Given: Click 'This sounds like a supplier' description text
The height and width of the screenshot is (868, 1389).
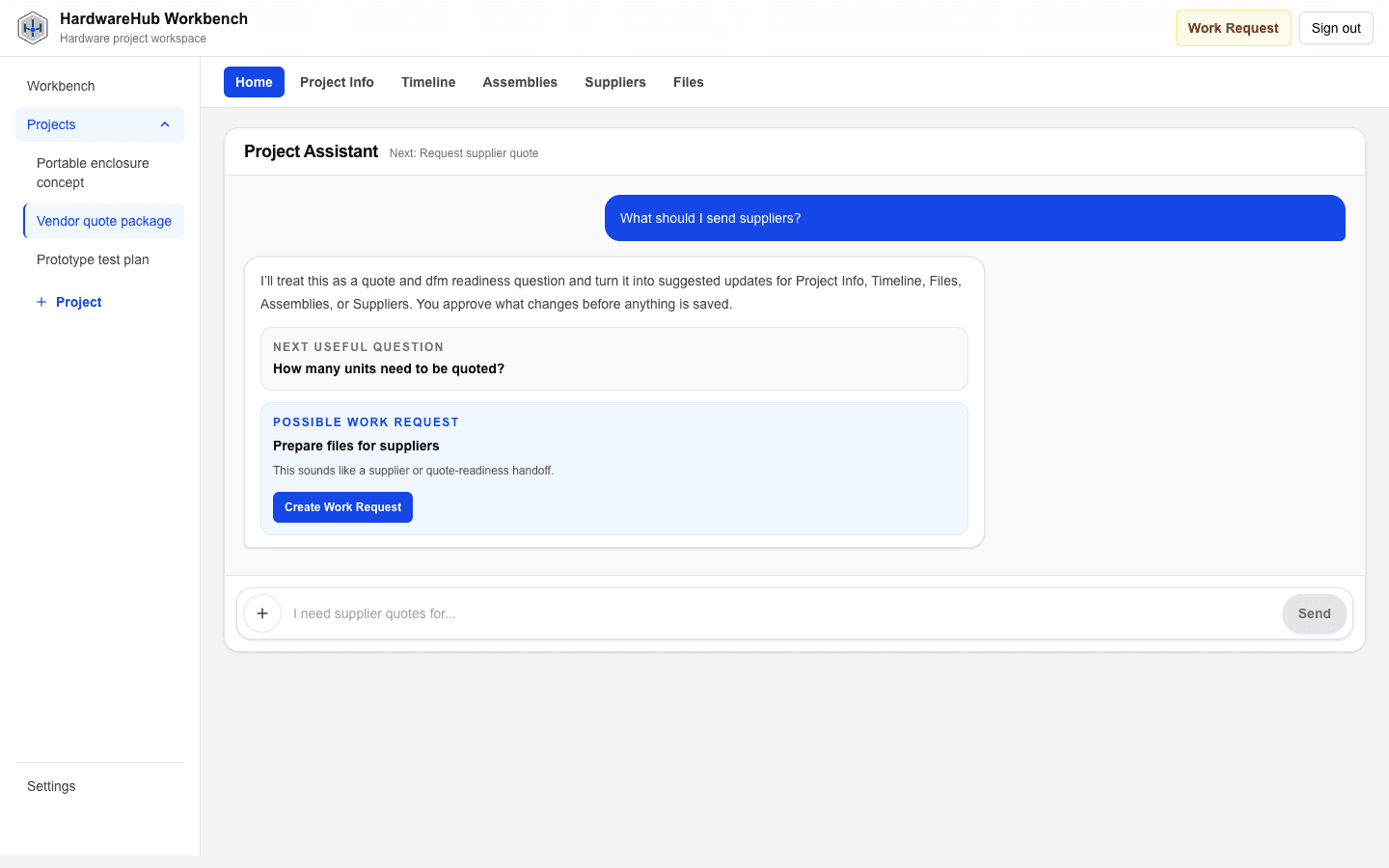Looking at the screenshot, I should click(x=413, y=471).
